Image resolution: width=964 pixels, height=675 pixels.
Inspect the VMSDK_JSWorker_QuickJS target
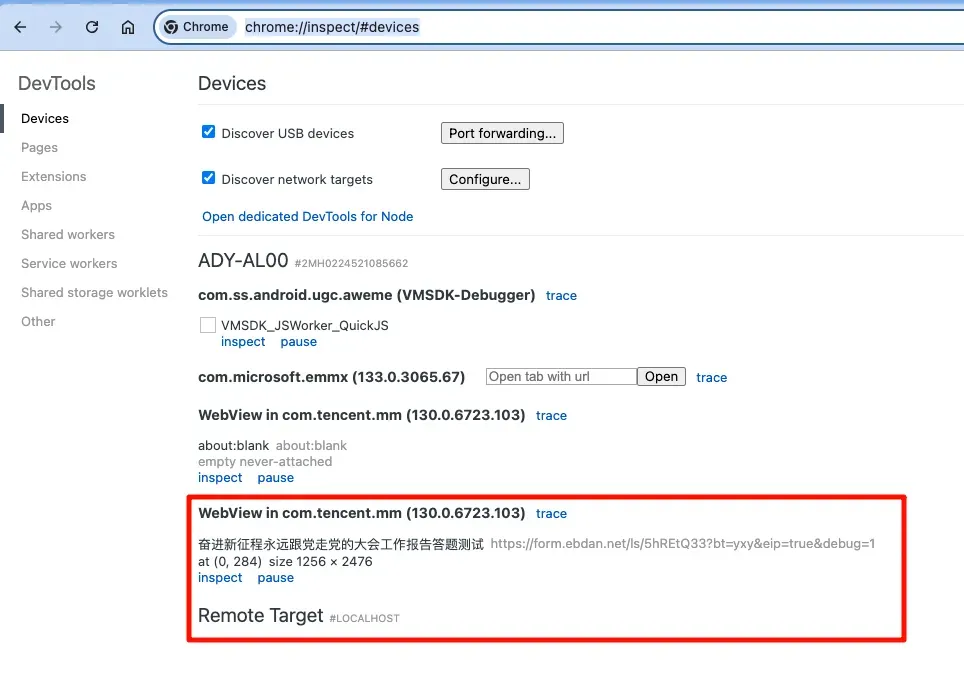tap(243, 342)
